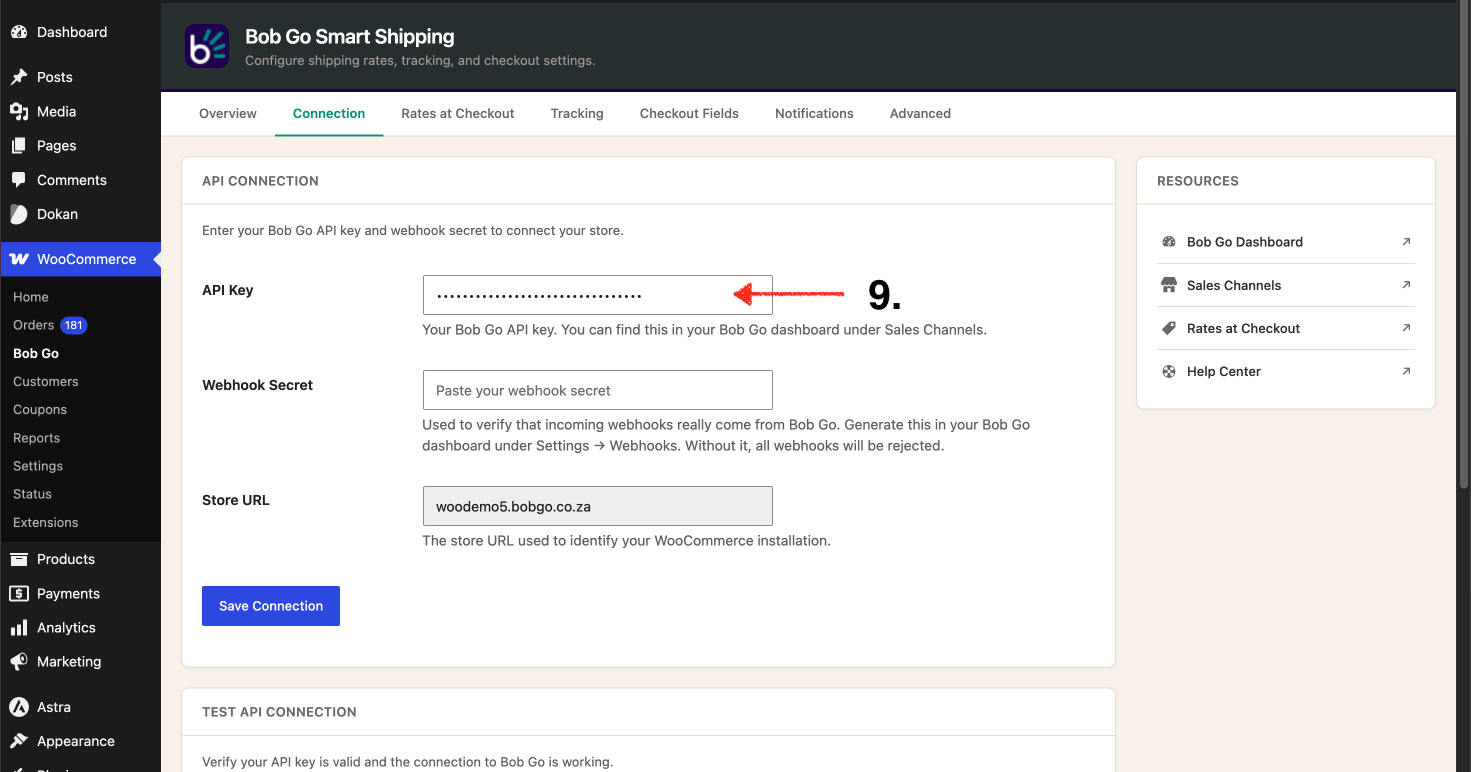
Task: Open Comments in the admin sidebar
Action: (x=80, y=180)
